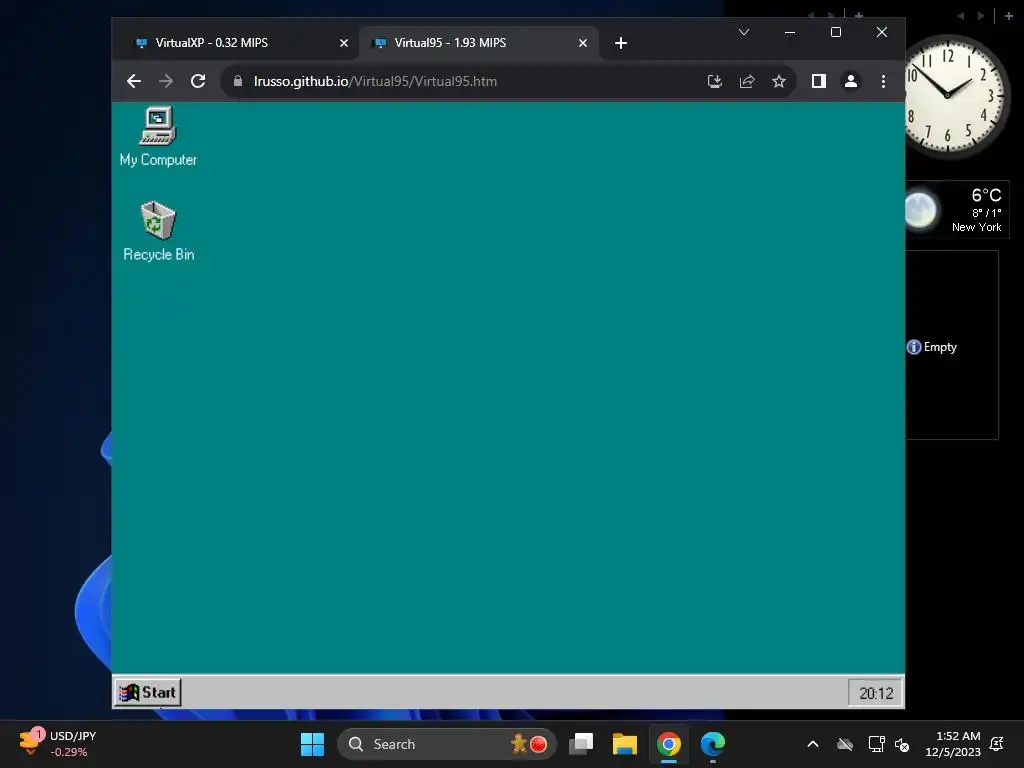Close the Chrome window
Image resolution: width=1024 pixels, height=768 pixels.
(882, 32)
